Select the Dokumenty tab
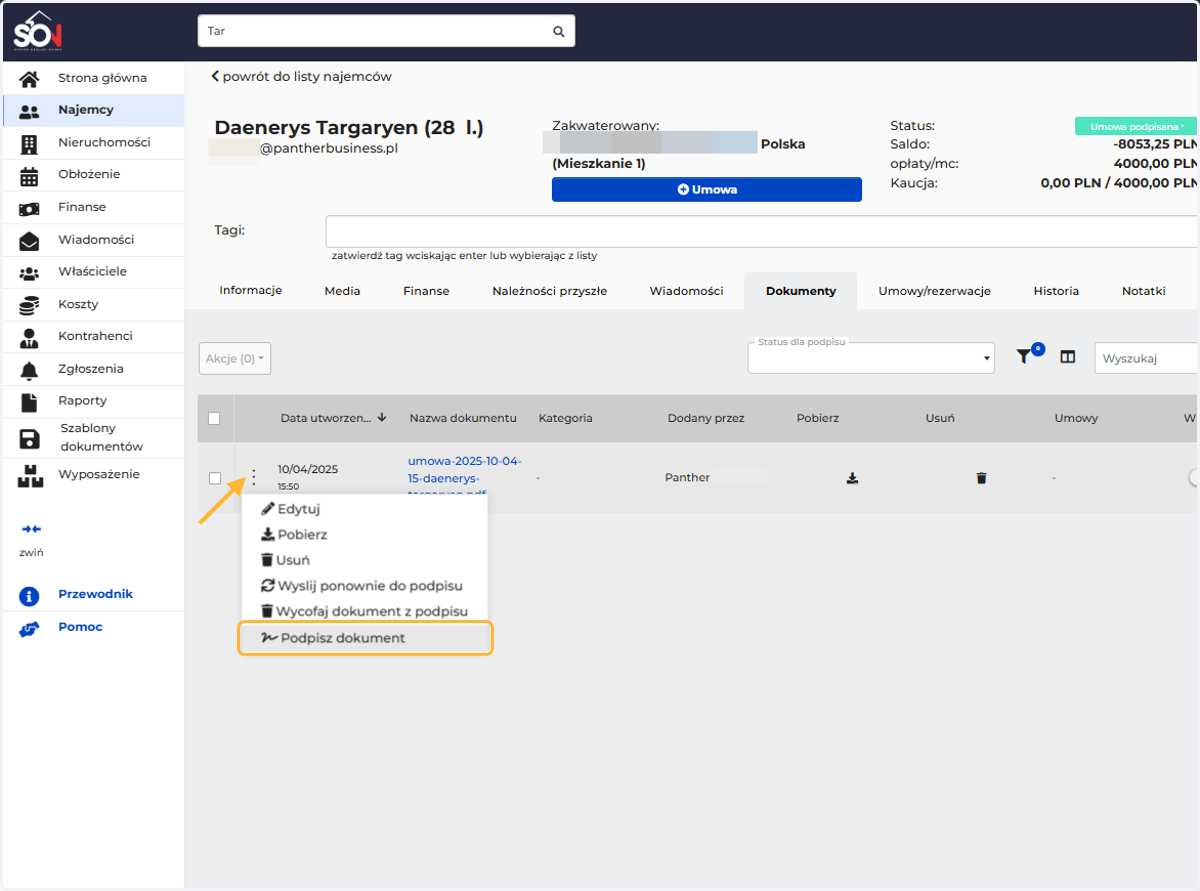 click(x=801, y=291)
